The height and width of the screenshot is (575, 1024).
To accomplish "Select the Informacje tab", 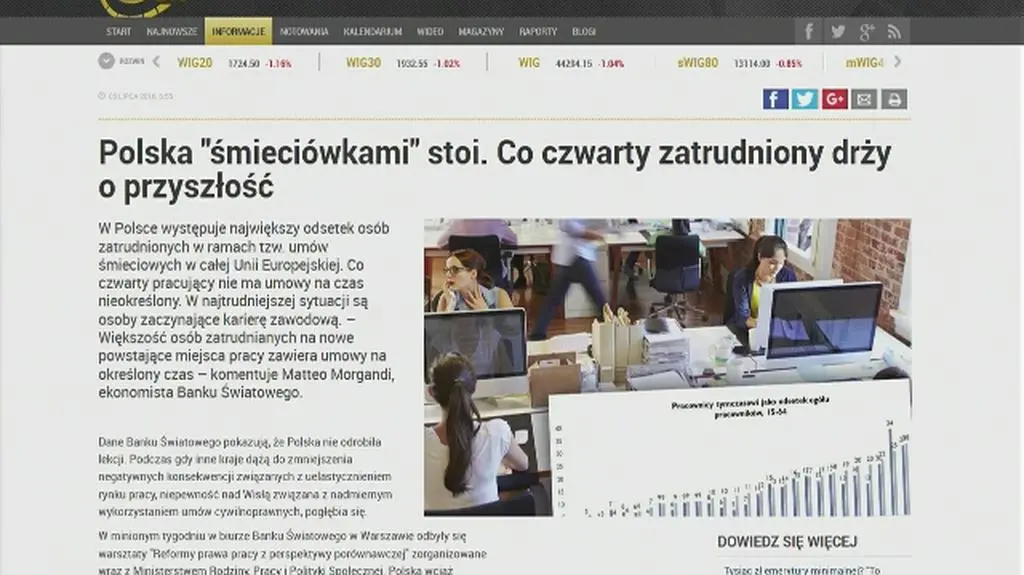I will coord(238,32).
